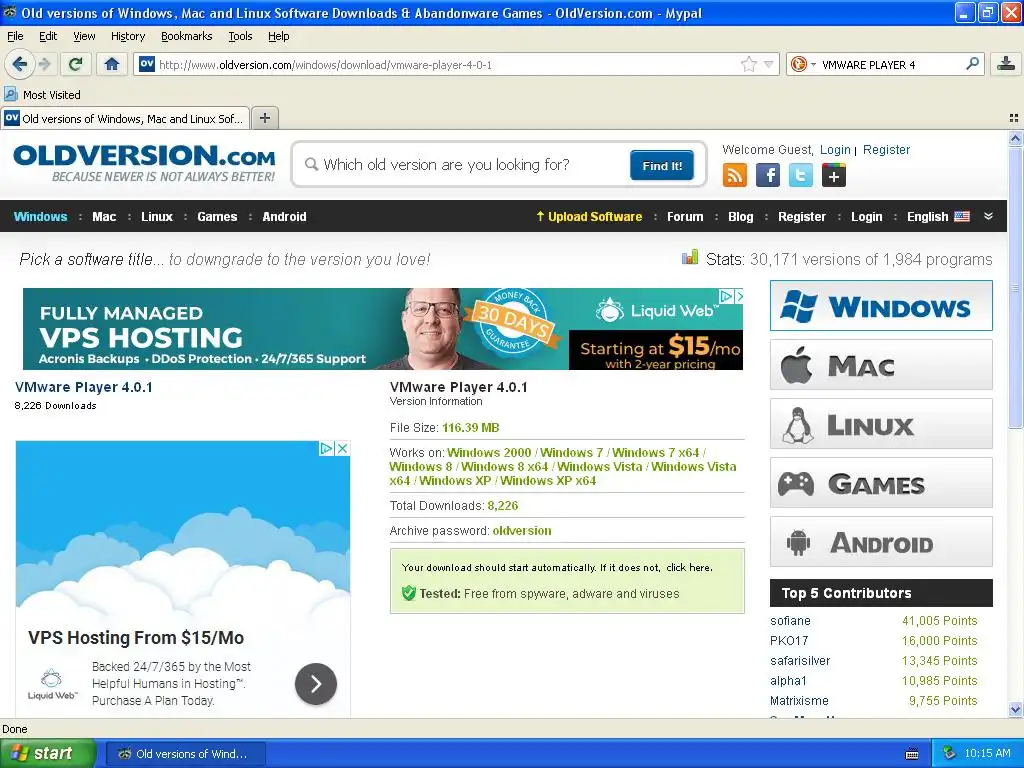Viewport: 1024px width, 768px height.
Task: Open the Forum link in nav bar
Action: point(685,217)
